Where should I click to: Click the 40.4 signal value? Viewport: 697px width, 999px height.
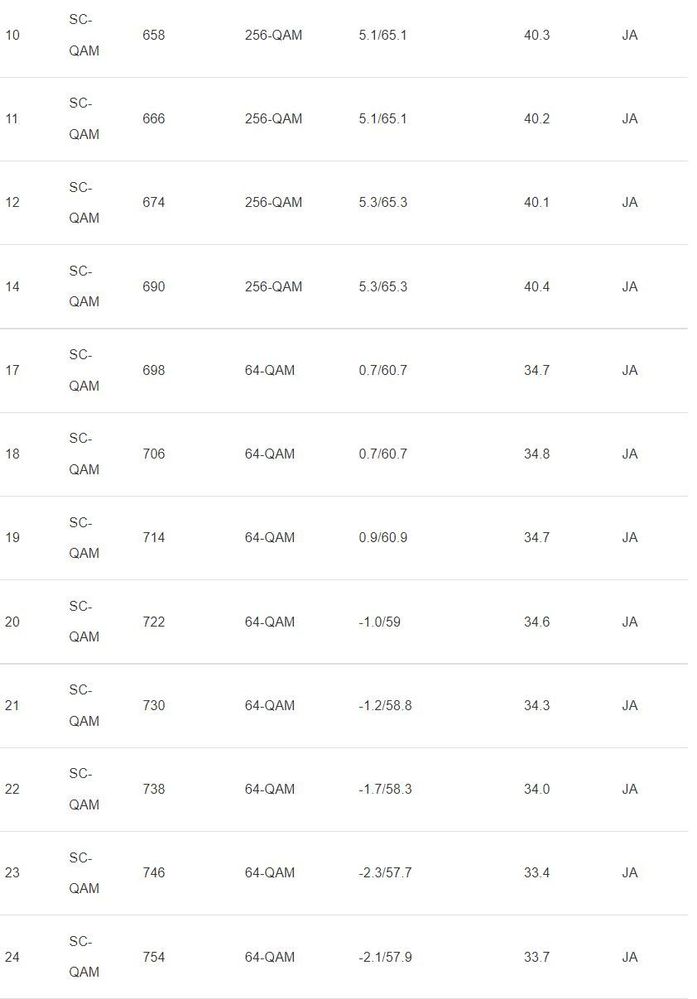537,287
